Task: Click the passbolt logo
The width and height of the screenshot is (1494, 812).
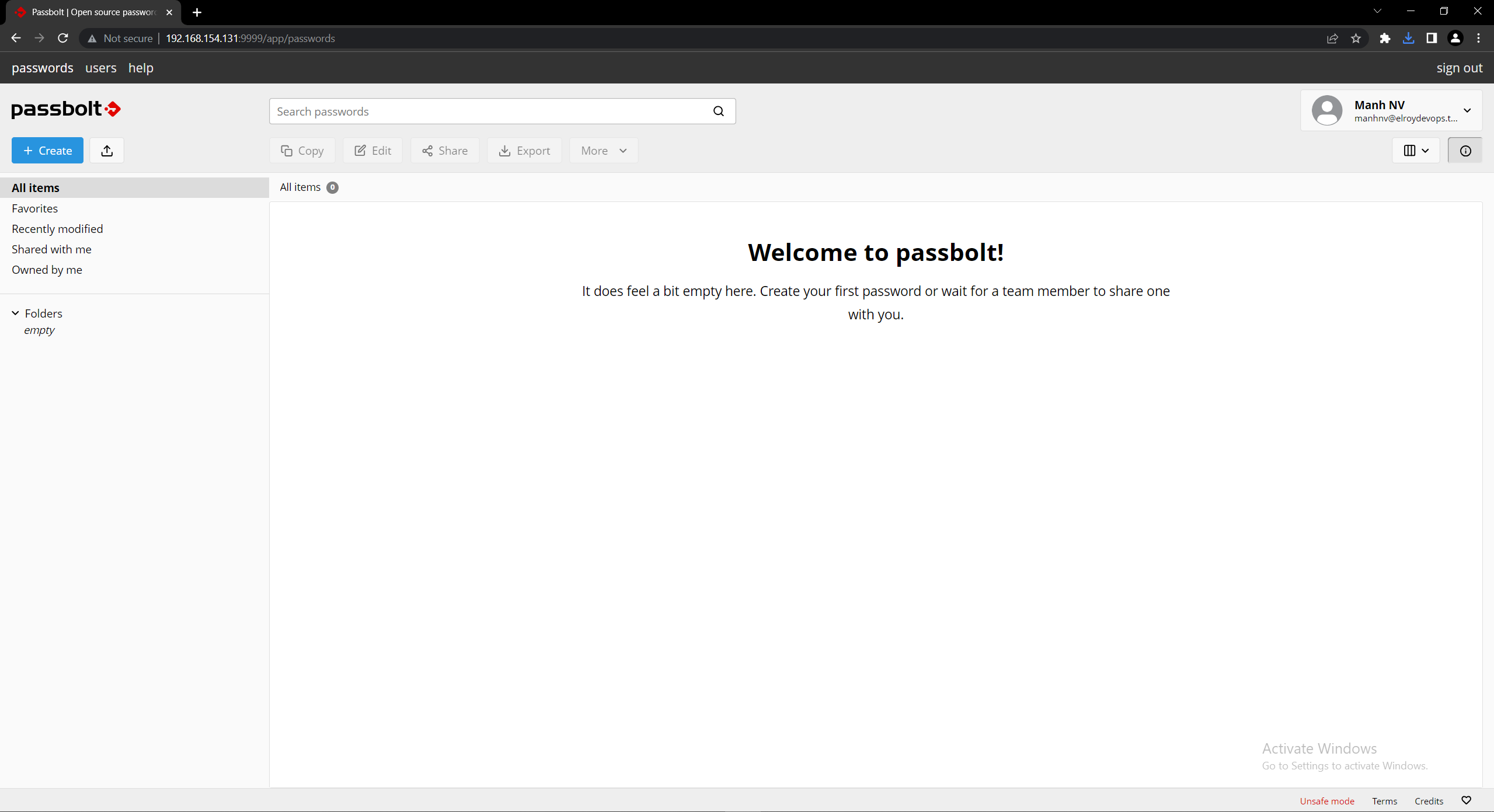Action: [66, 109]
